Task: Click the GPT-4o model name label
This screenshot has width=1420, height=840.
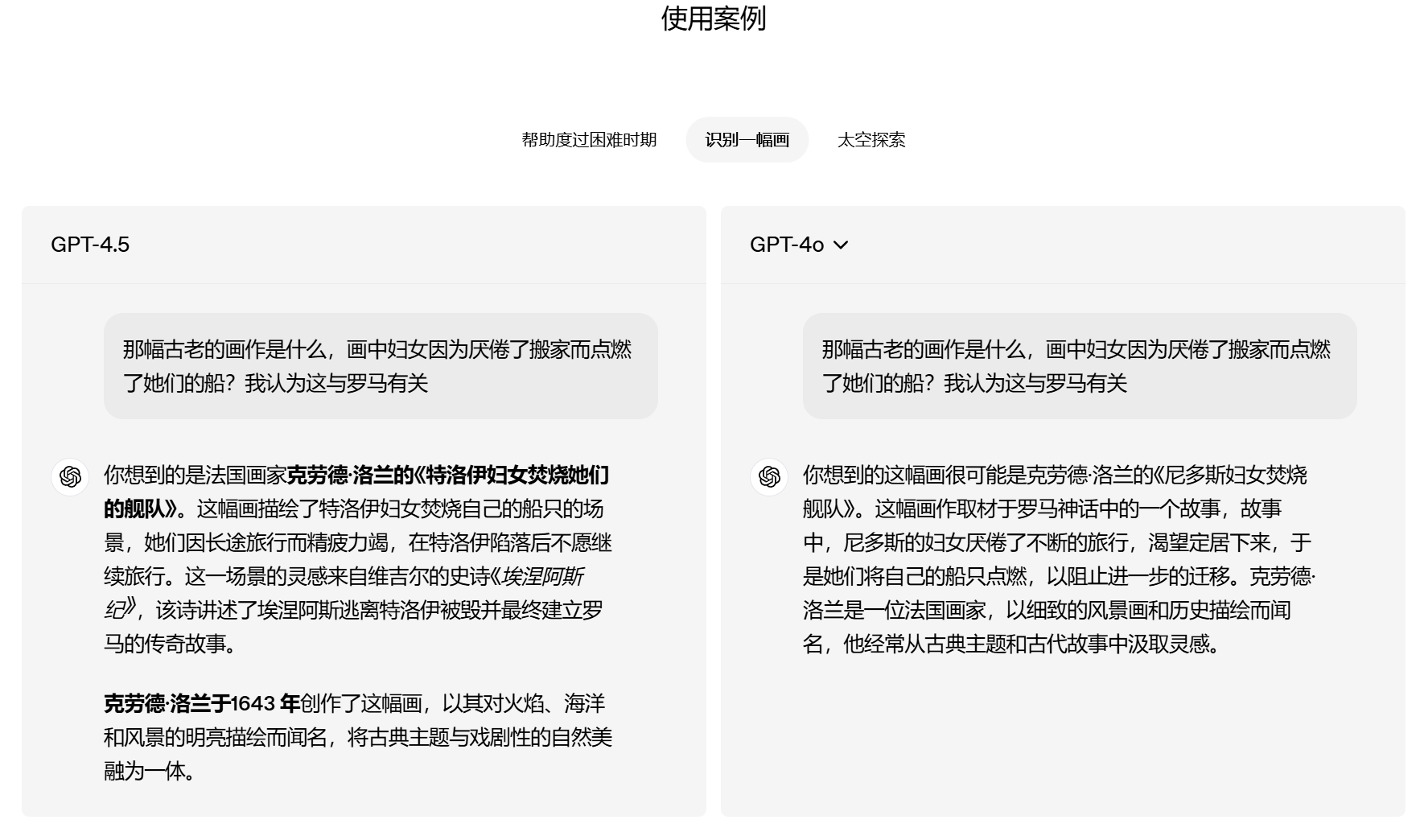Action: point(786,245)
